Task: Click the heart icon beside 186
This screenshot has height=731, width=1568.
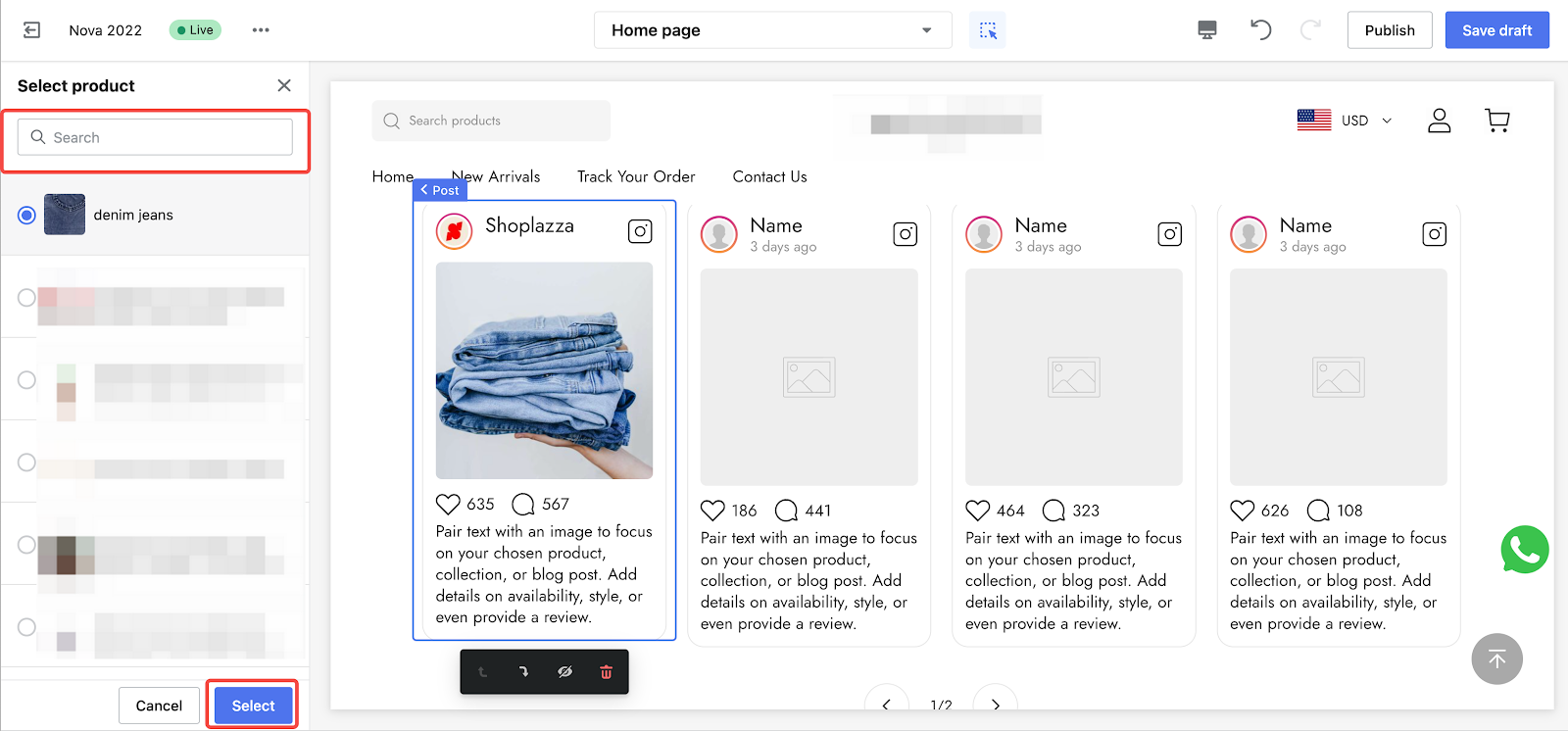Action: coord(712,511)
